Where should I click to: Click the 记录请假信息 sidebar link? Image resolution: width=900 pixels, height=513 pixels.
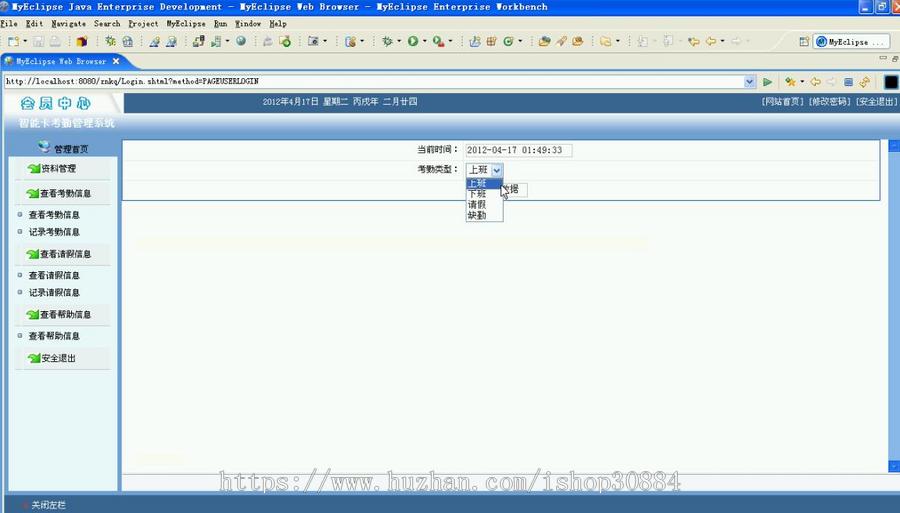[x=54, y=293]
